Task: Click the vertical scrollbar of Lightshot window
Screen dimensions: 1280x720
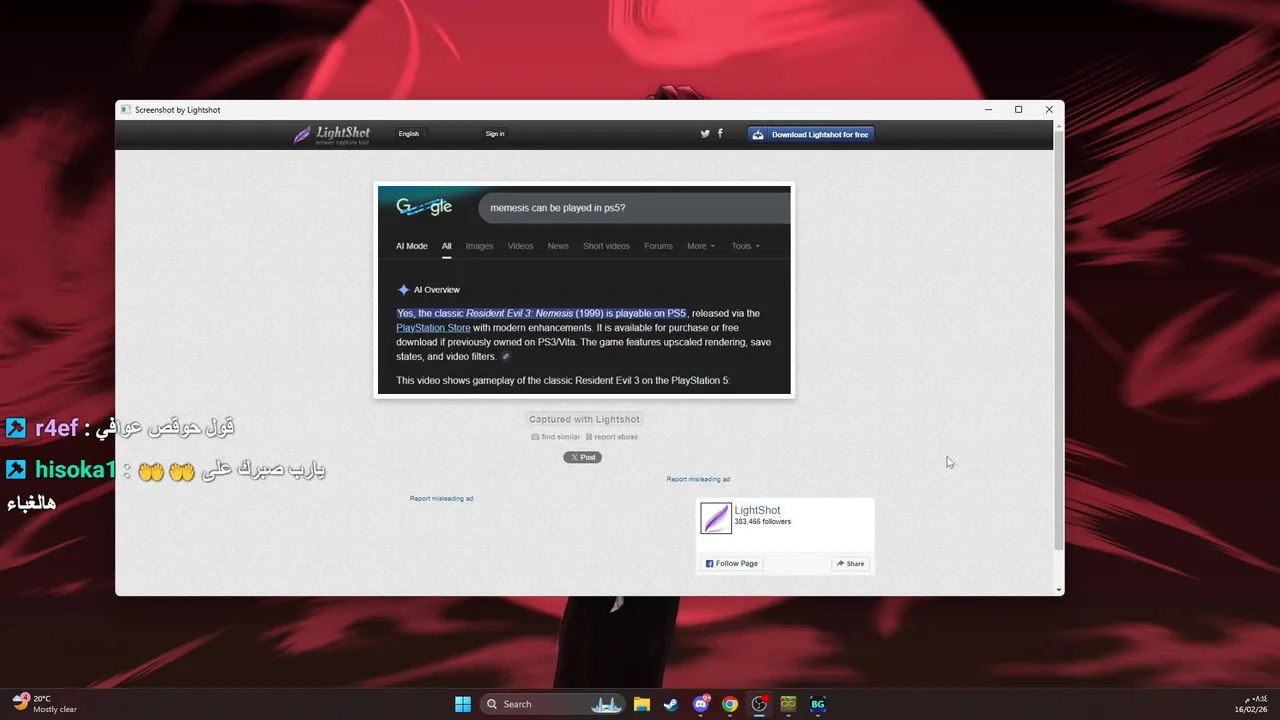Action: coord(1059,340)
